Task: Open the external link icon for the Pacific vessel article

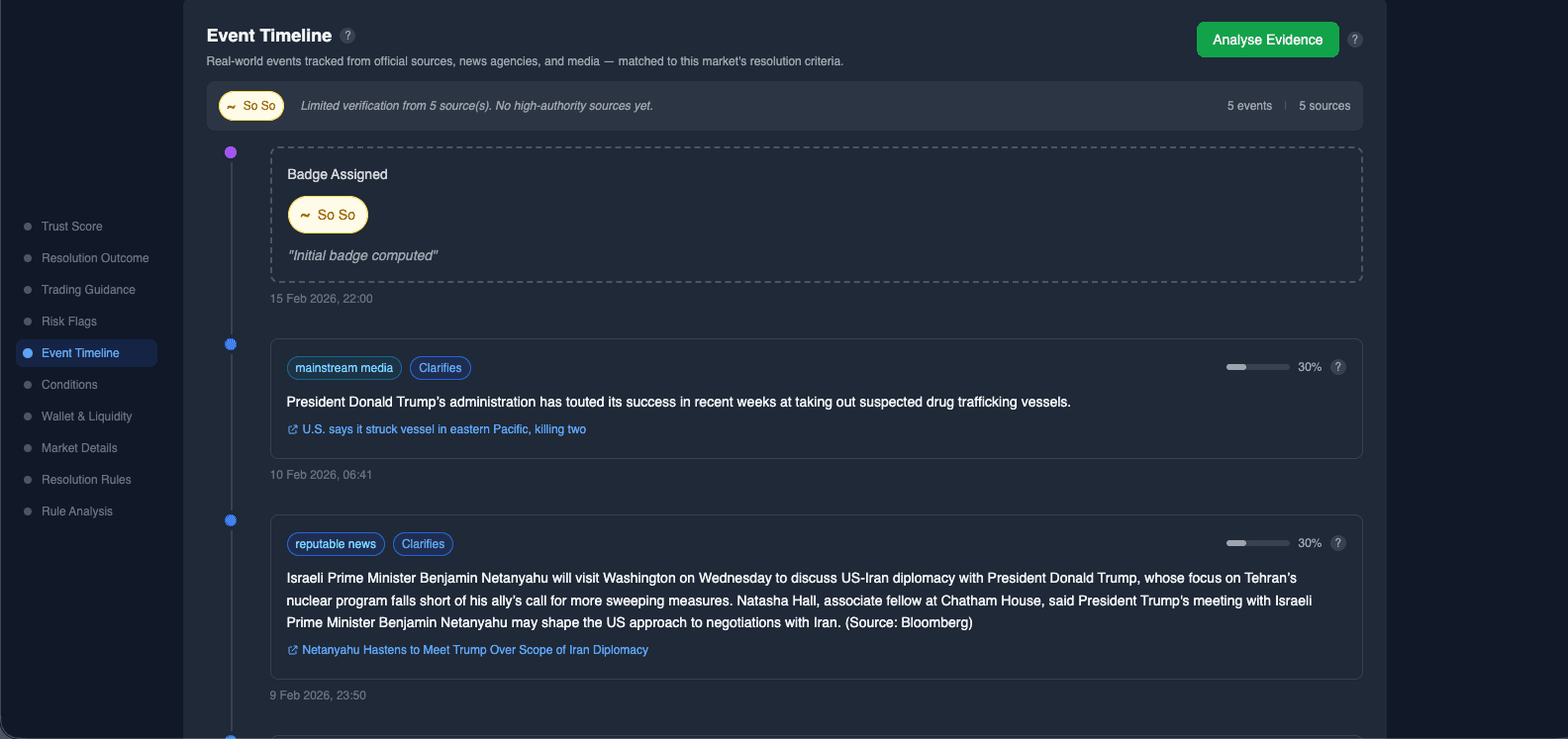Action: pos(291,428)
